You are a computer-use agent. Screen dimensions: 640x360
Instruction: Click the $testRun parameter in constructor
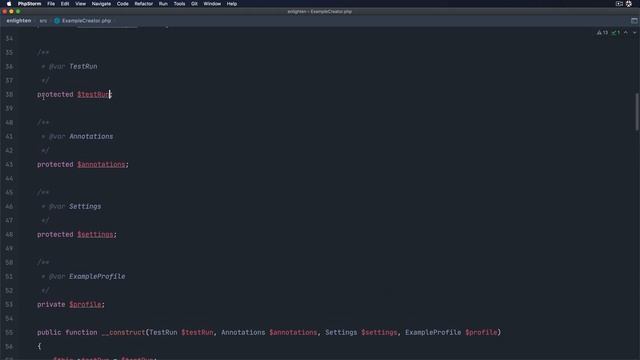coord(197,332)
